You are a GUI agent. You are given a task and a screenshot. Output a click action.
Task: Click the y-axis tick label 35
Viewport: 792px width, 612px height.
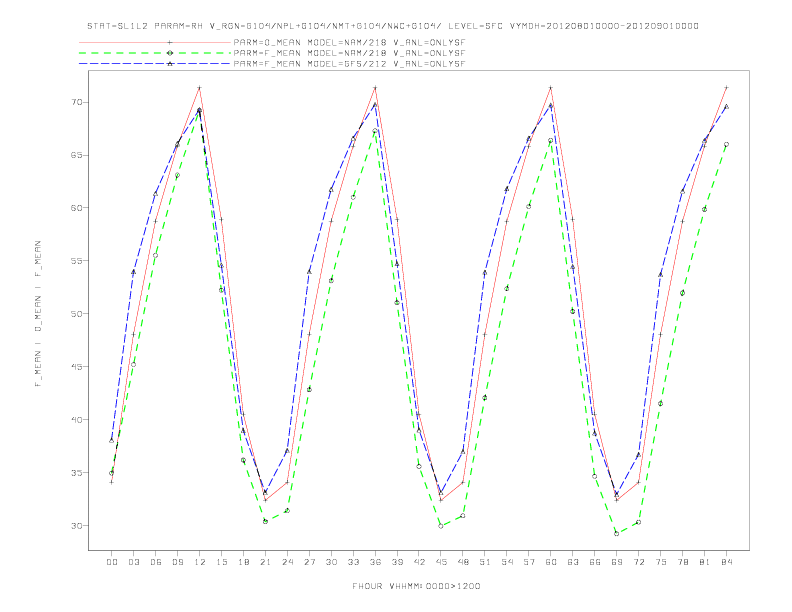click(x=76, y=472)
